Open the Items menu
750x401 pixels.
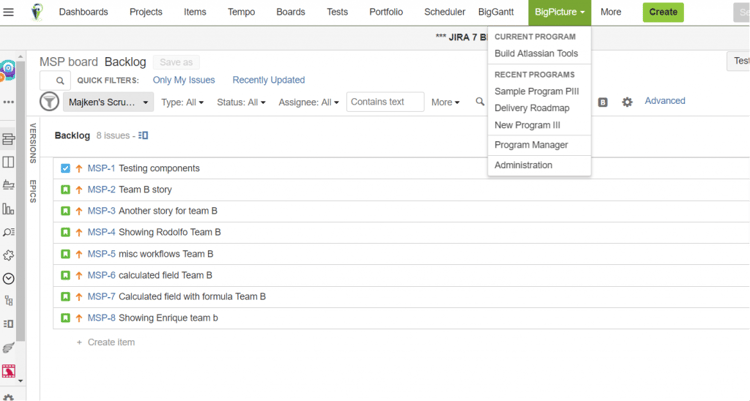pos(195,12)
